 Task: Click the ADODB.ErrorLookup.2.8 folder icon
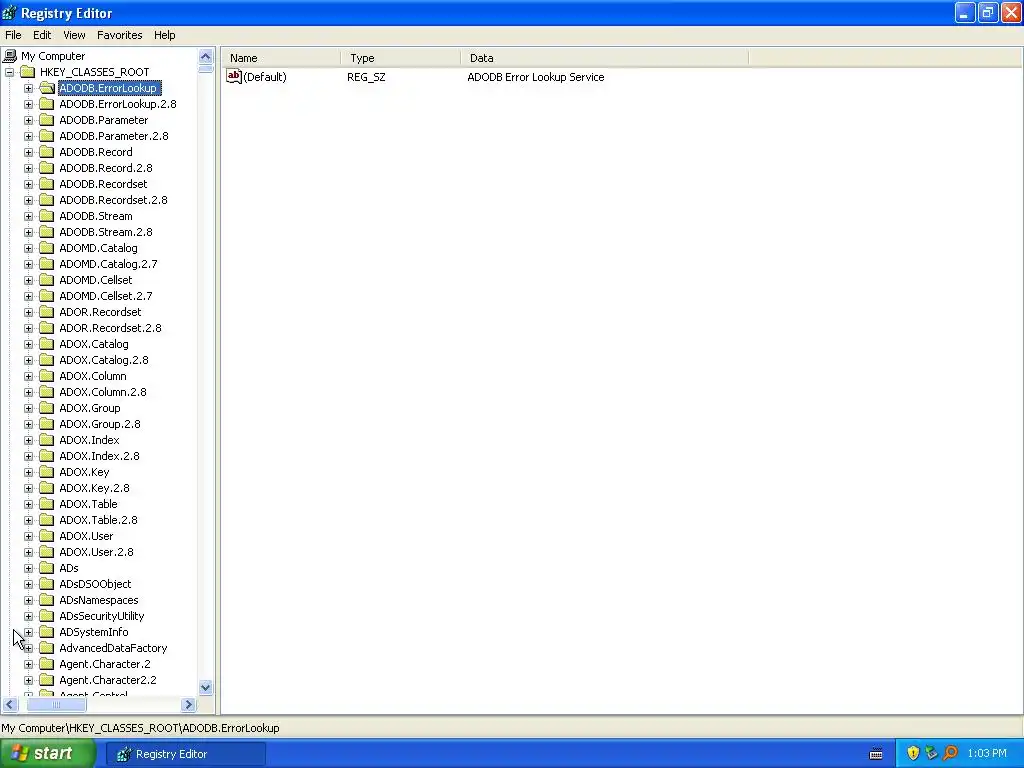(x=46, y=104)
